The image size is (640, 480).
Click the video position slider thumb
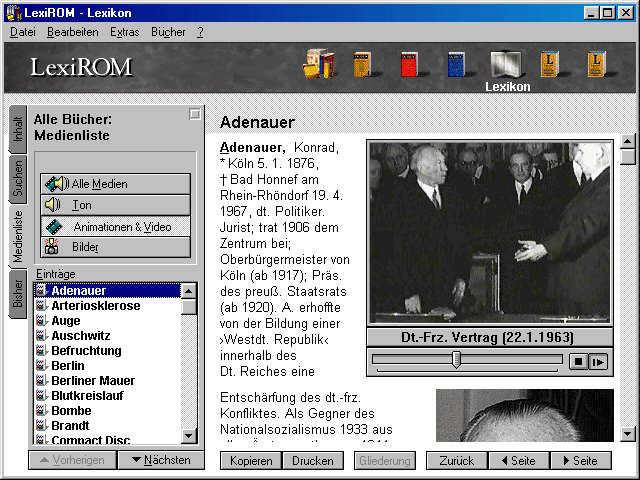pos(457,360)
